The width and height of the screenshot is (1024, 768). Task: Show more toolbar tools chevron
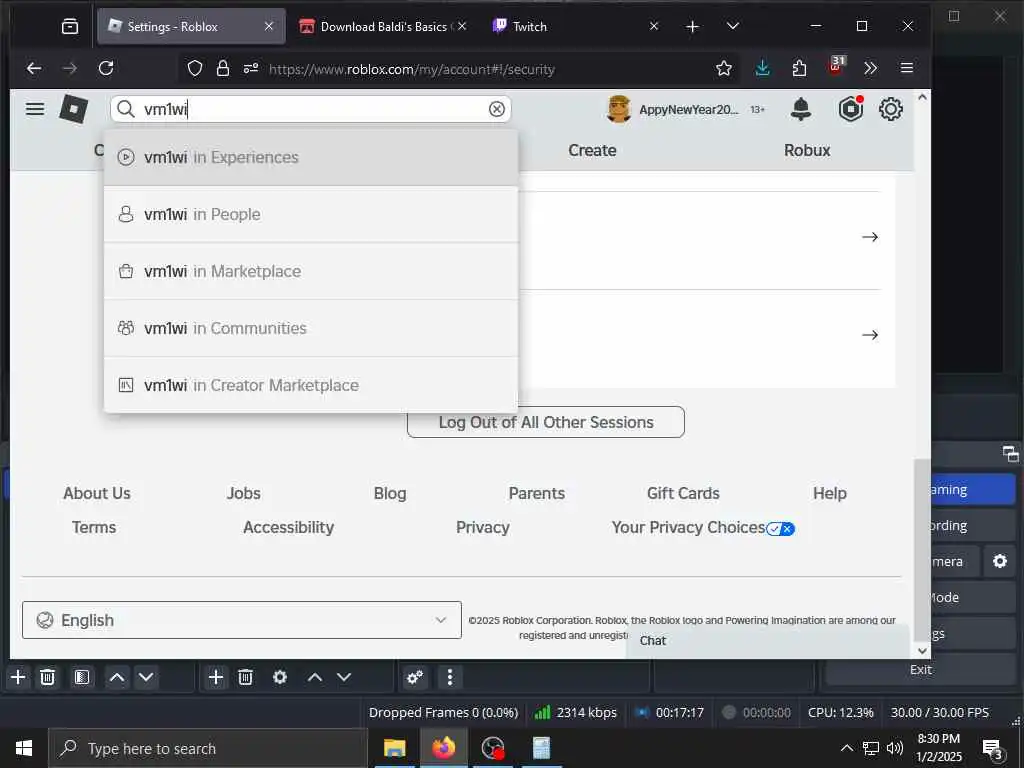870,69
